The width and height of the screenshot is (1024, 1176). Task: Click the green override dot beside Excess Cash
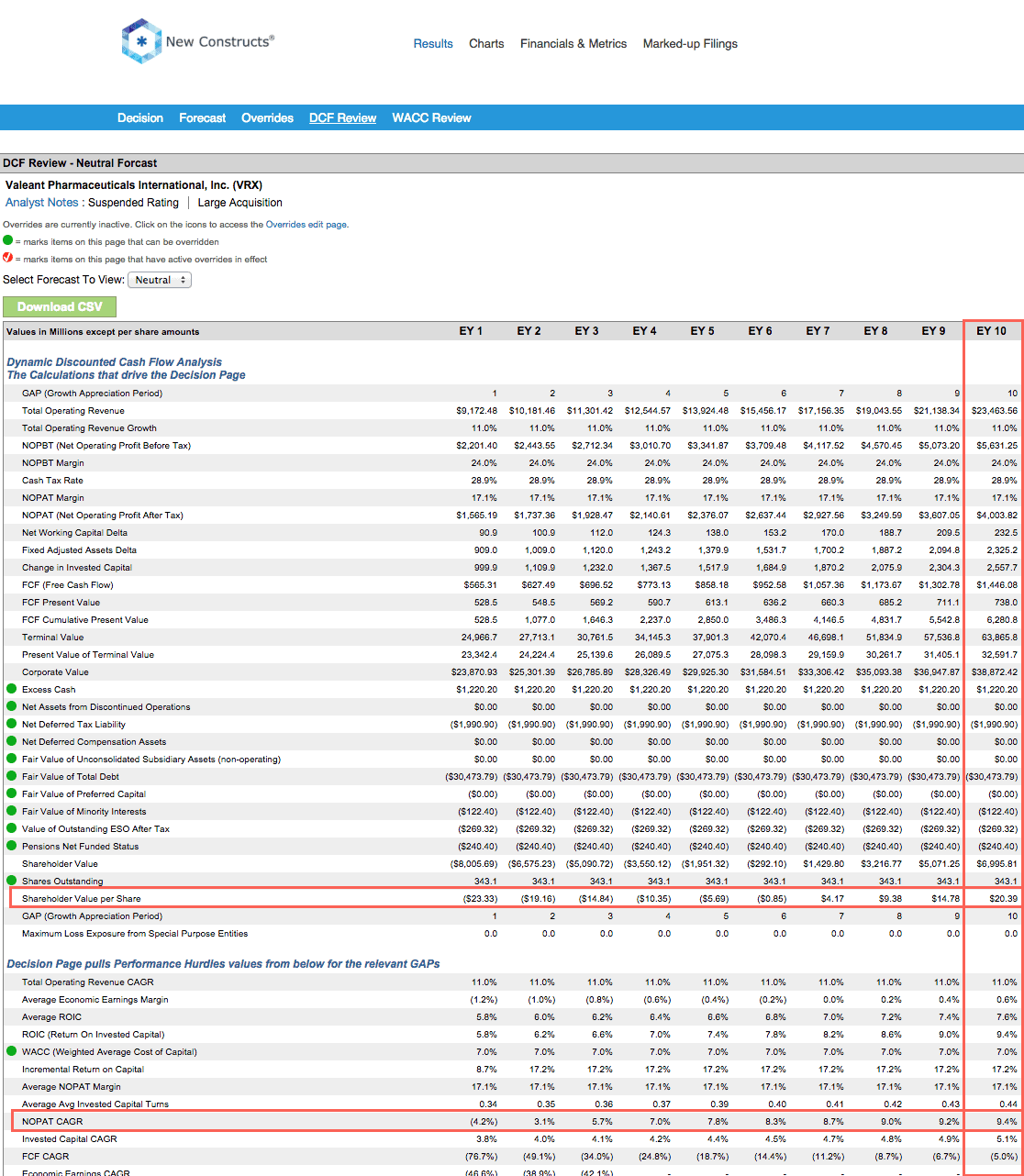11,689
